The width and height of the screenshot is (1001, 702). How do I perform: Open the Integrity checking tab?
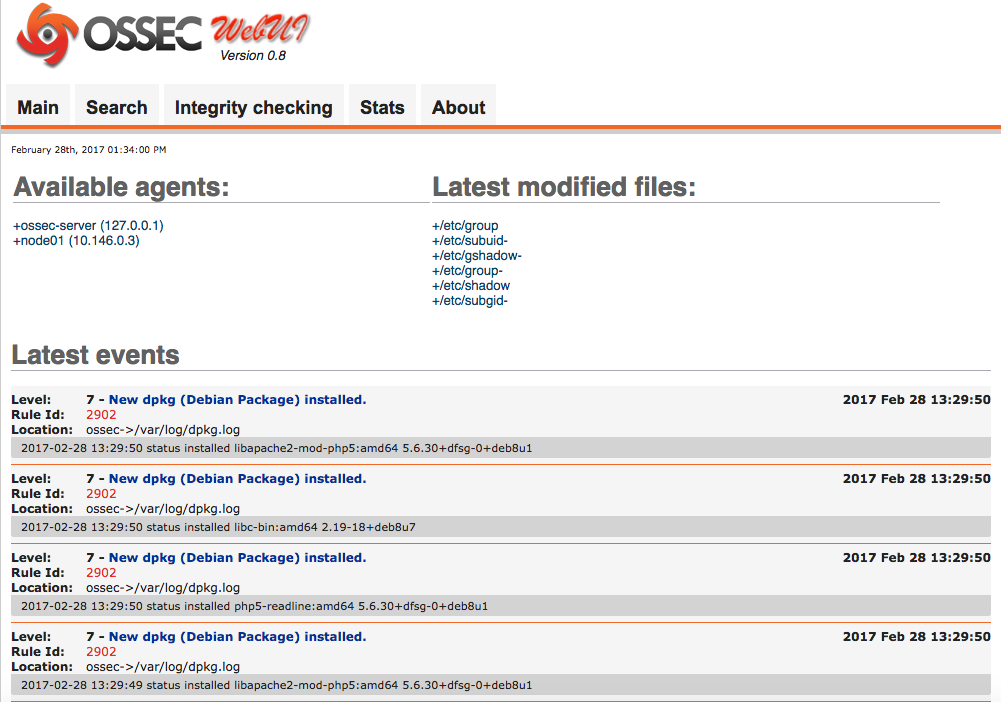pos(253,107)
